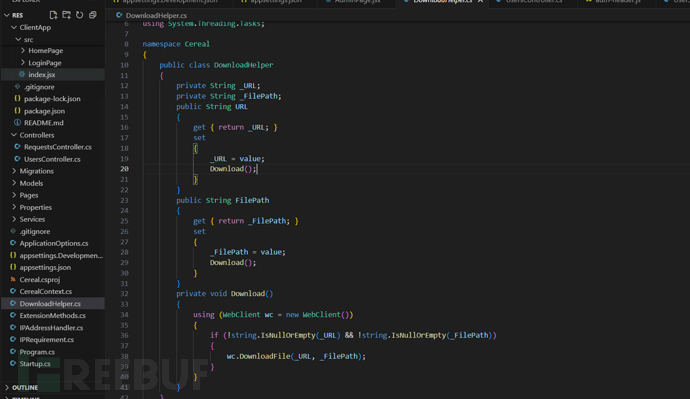Screen dimensions: 690x399
Task: Click 'private void Download()' method signature
Action: point(224,294)
